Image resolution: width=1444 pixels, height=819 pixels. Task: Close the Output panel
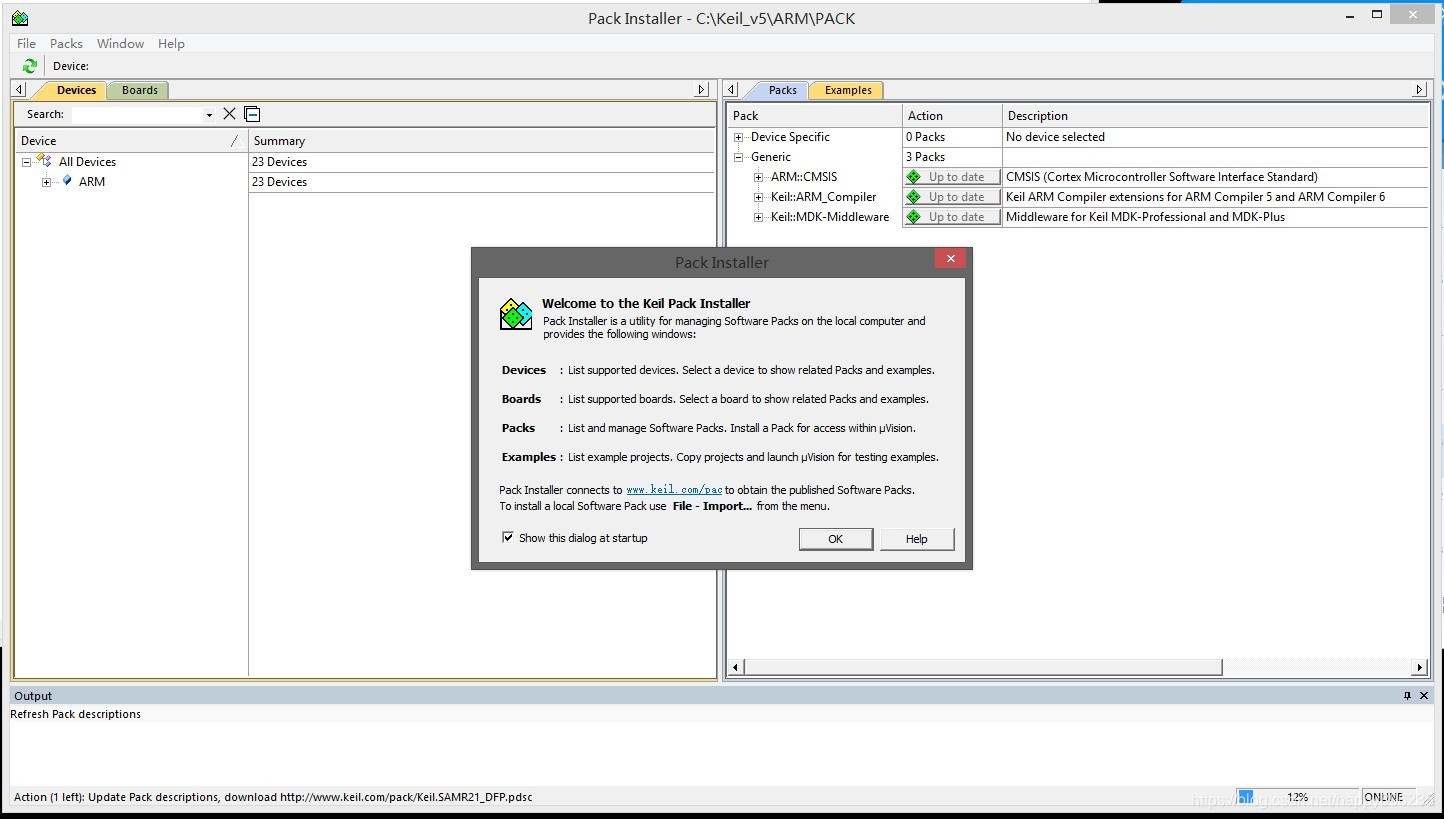click(1424, 695)
